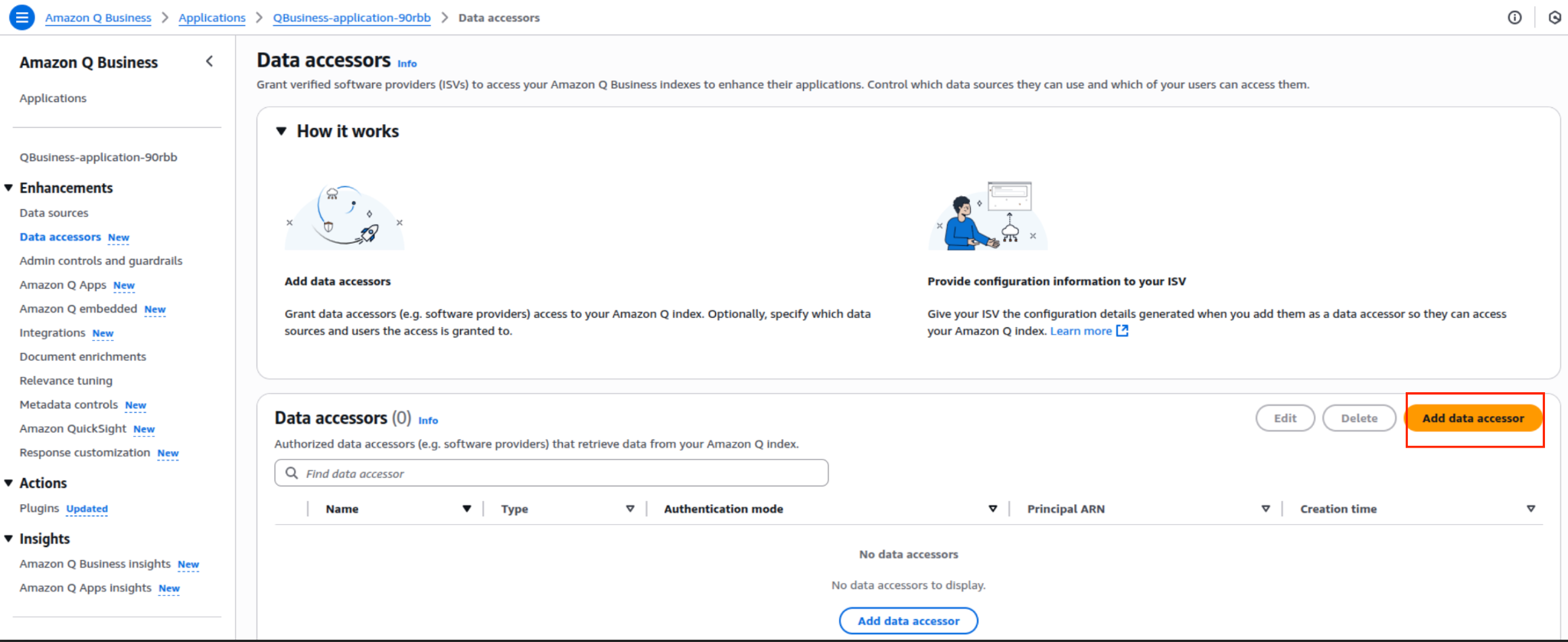Screen dimensions: 1568x642
Task: Open Amazon QuickSight sidebar item
Action: 73,428
